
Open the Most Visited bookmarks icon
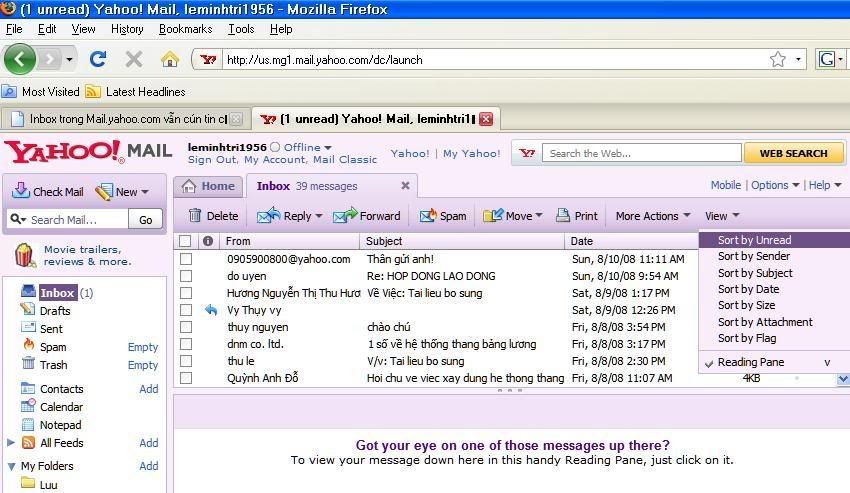click(x=9, y=91)
